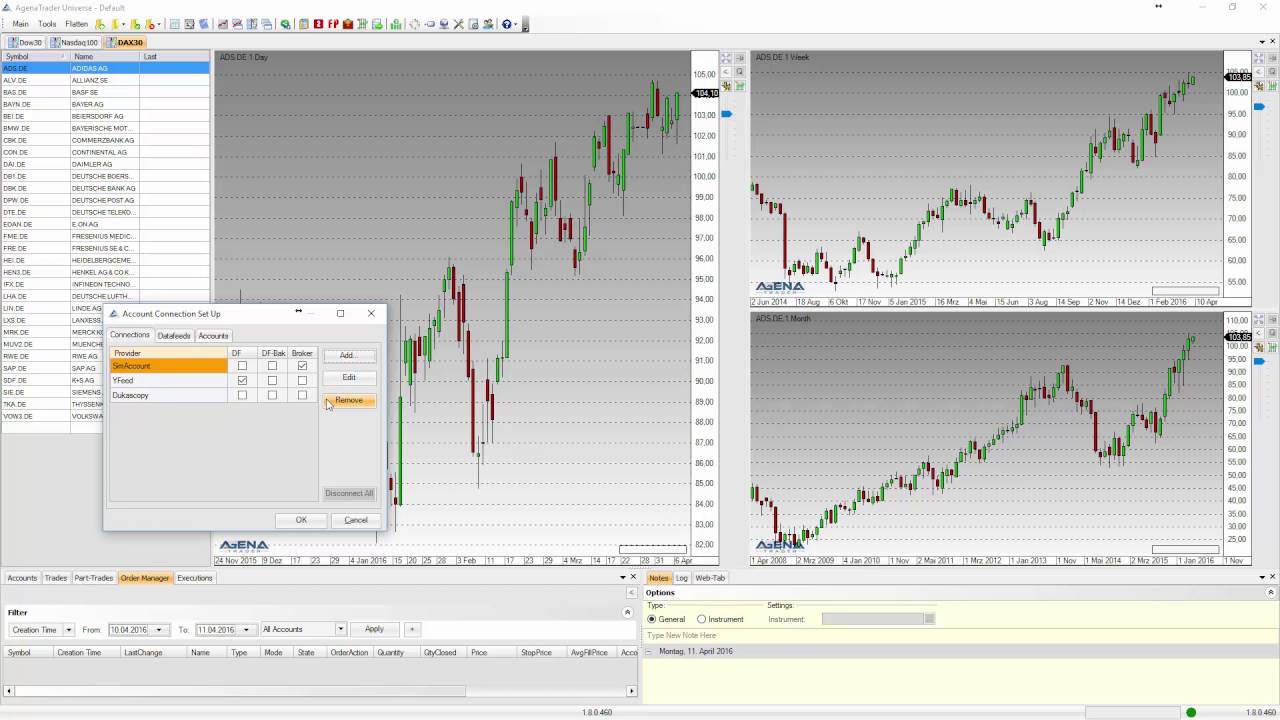Click the green connection status indicator
1280x720 pixels.
tap(1191, 712)
